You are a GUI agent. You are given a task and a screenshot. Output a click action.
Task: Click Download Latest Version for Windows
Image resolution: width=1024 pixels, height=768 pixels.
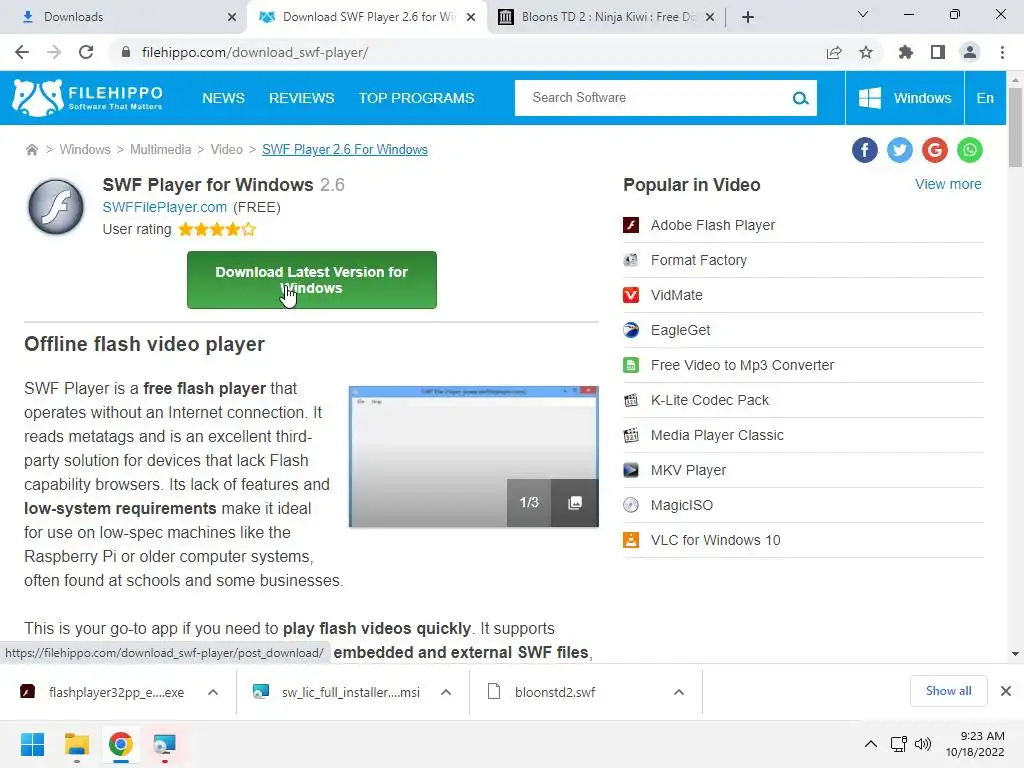tap(312, 280)
